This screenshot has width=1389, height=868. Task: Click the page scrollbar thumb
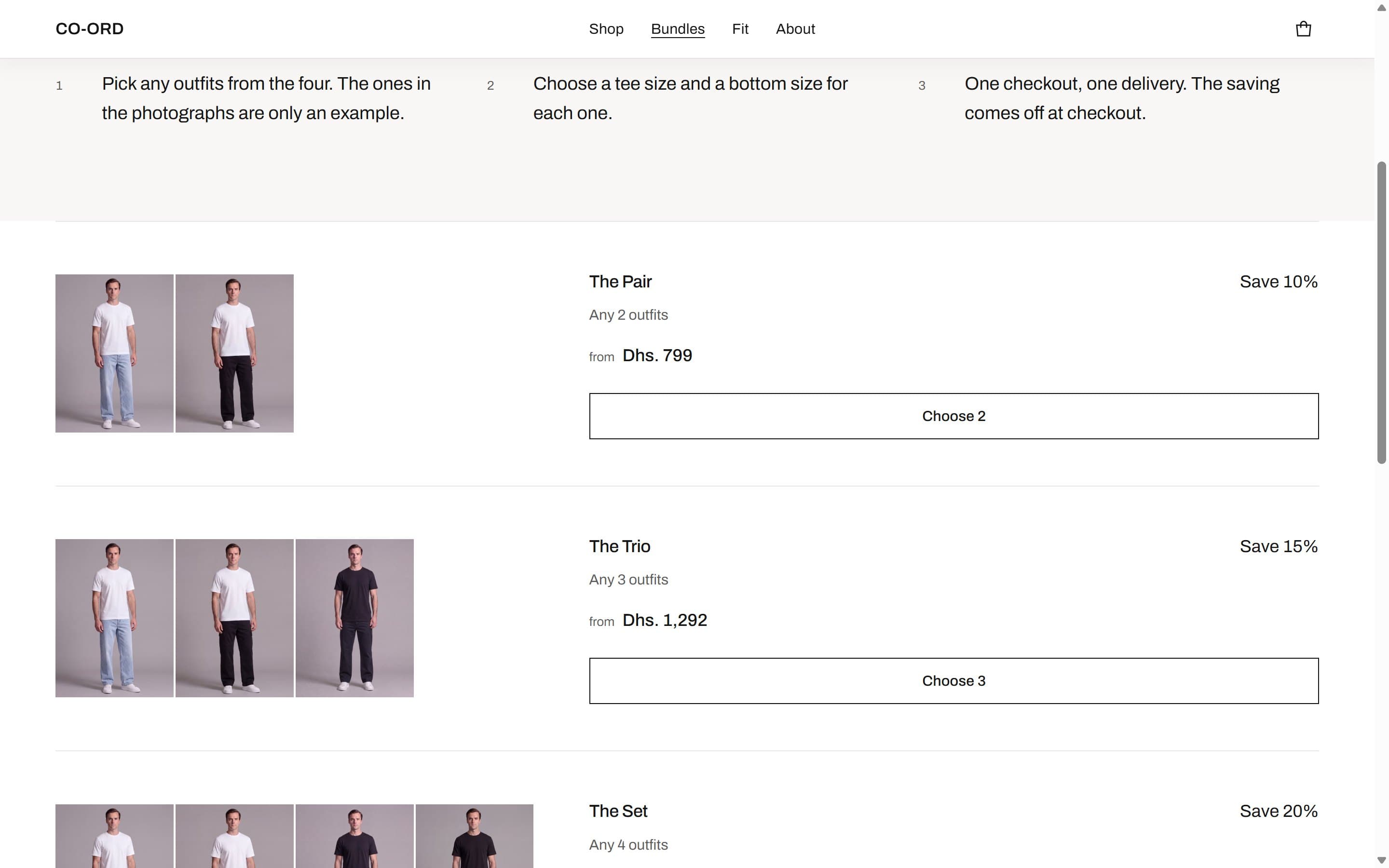click(x=1382, y=313)
